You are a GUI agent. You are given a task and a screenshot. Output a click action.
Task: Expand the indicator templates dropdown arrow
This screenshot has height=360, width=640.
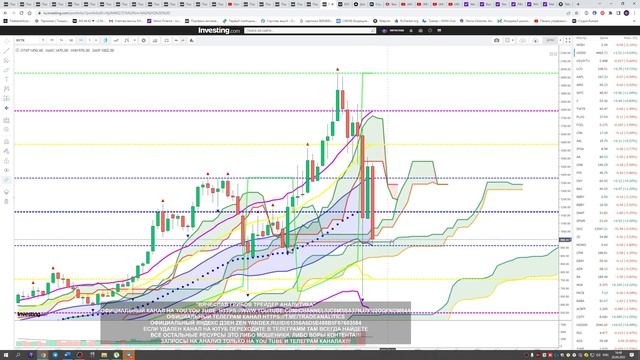click(x=134, y=40)
